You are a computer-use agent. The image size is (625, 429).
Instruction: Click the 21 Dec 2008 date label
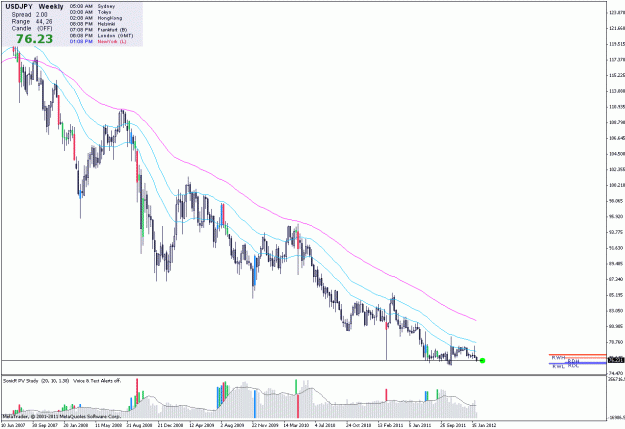(x=171, y=425)
